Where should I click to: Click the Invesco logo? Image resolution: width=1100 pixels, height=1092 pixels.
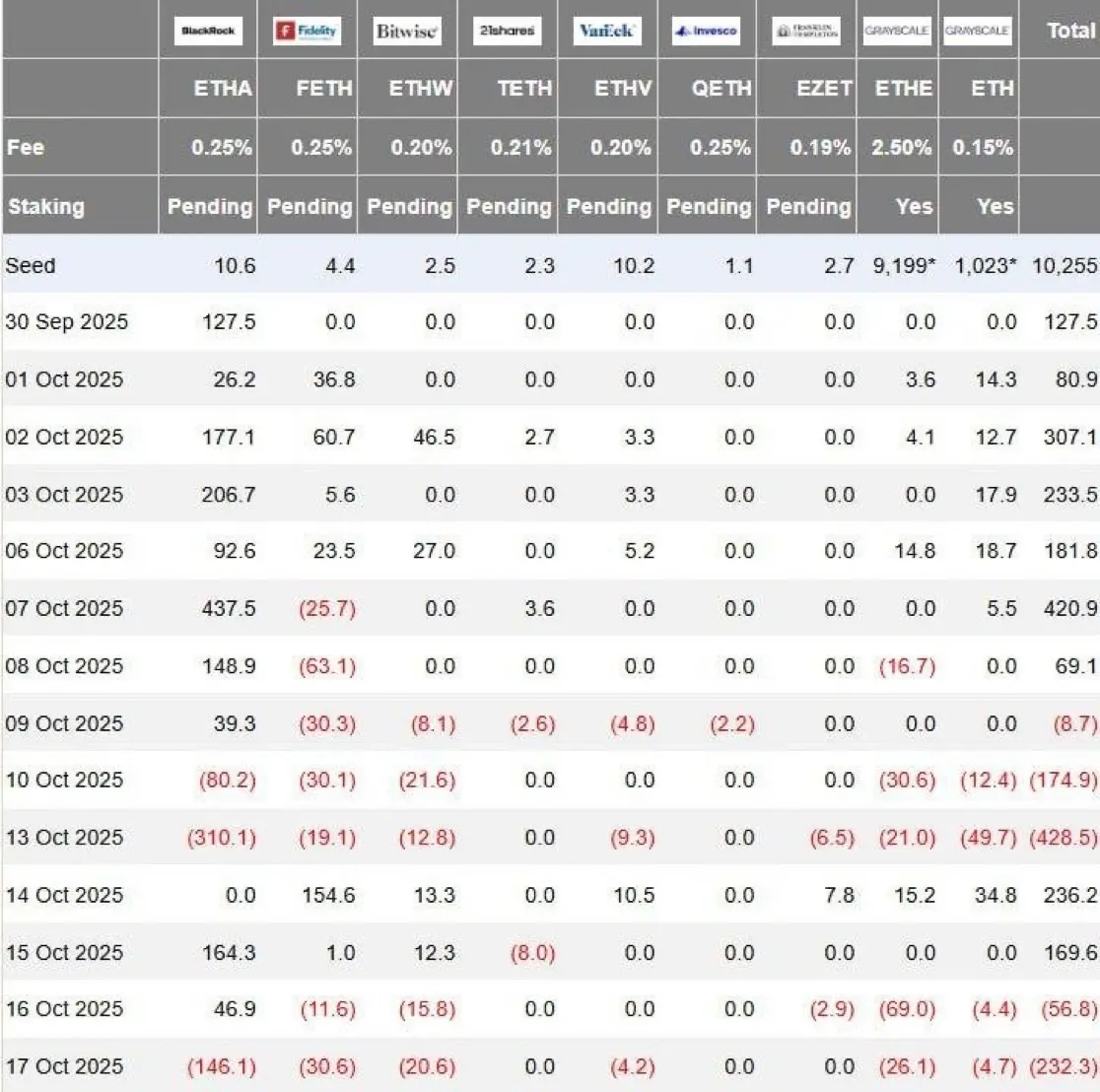pyautogui.click(x=707, y=31)
